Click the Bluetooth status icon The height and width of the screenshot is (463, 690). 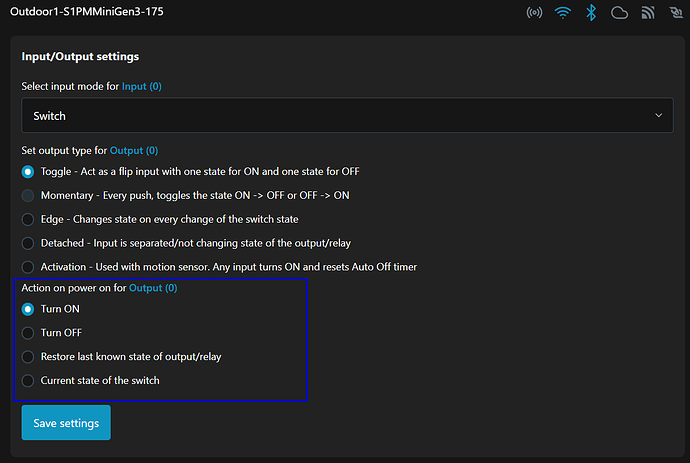(591, 13)
